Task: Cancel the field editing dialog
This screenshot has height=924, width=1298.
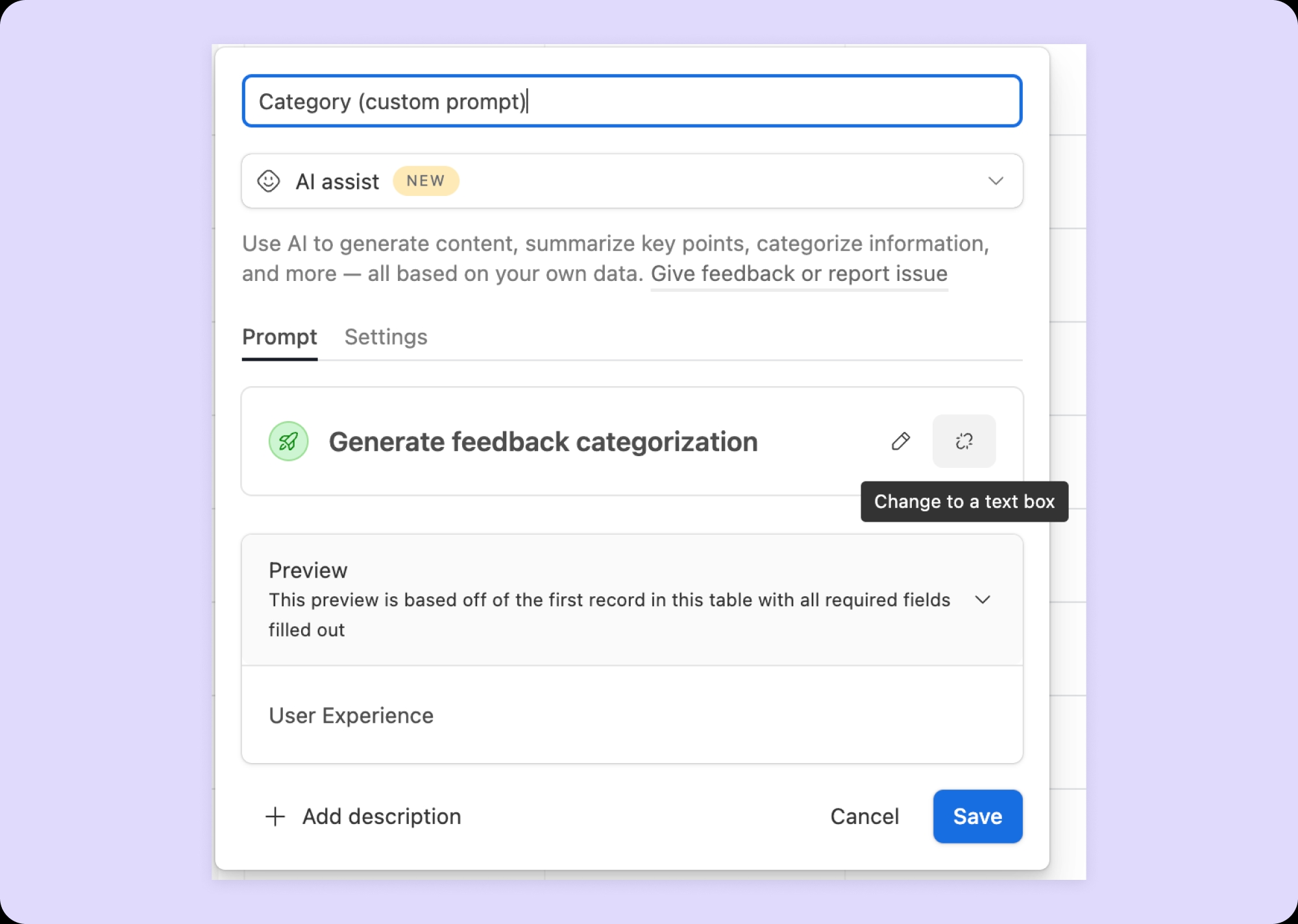Action: pyautogui.click(x=864, y=816)
